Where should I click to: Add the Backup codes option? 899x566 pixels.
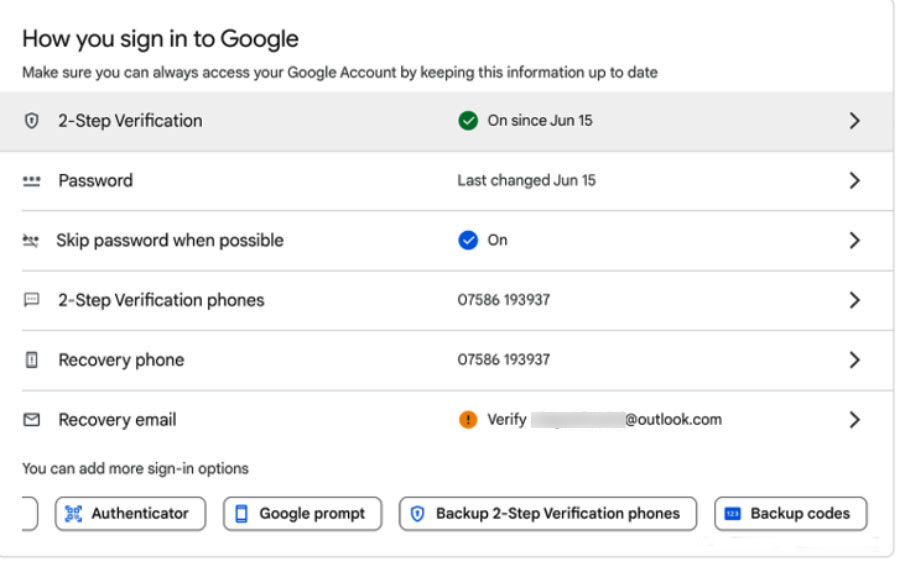tap(791, 514)
